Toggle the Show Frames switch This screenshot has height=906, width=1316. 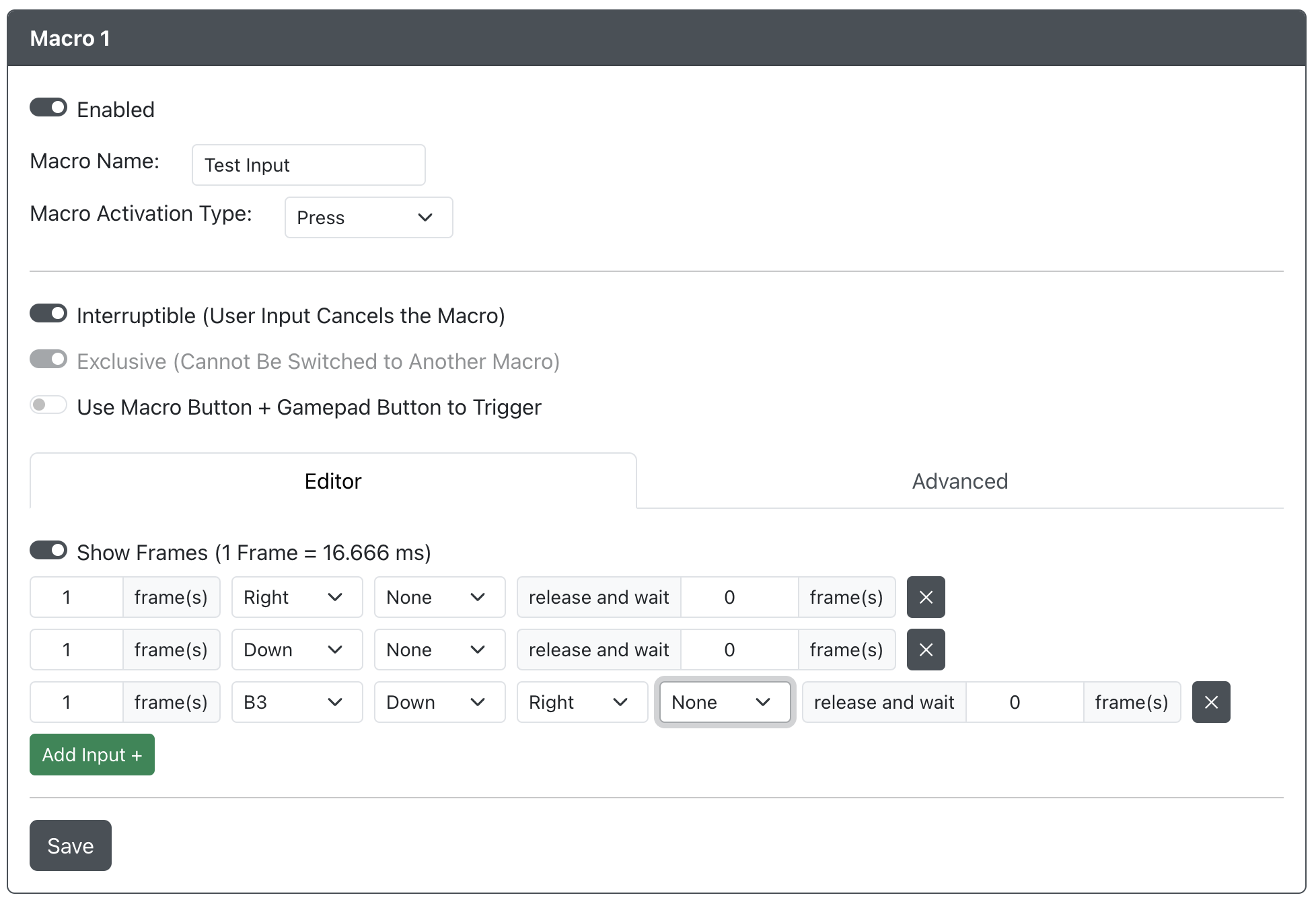pyautogui.click(x=48, y=551)
